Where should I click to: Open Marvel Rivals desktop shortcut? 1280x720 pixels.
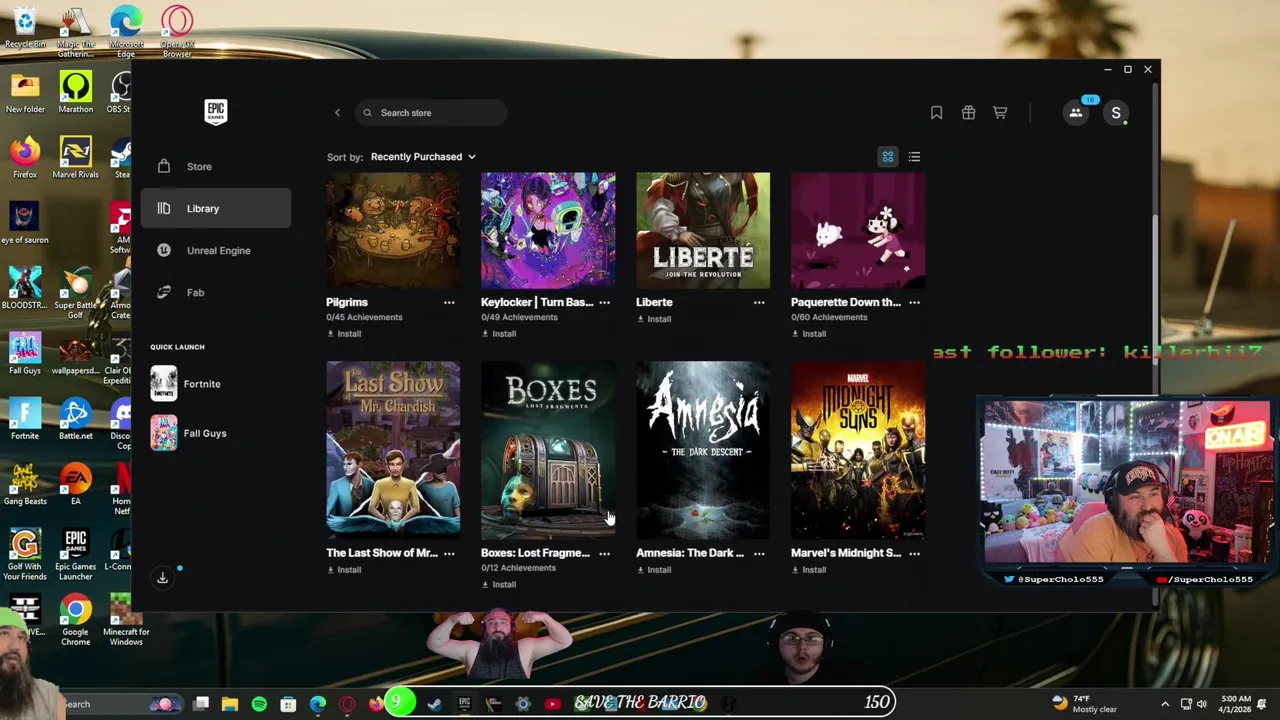click(76, 159)
